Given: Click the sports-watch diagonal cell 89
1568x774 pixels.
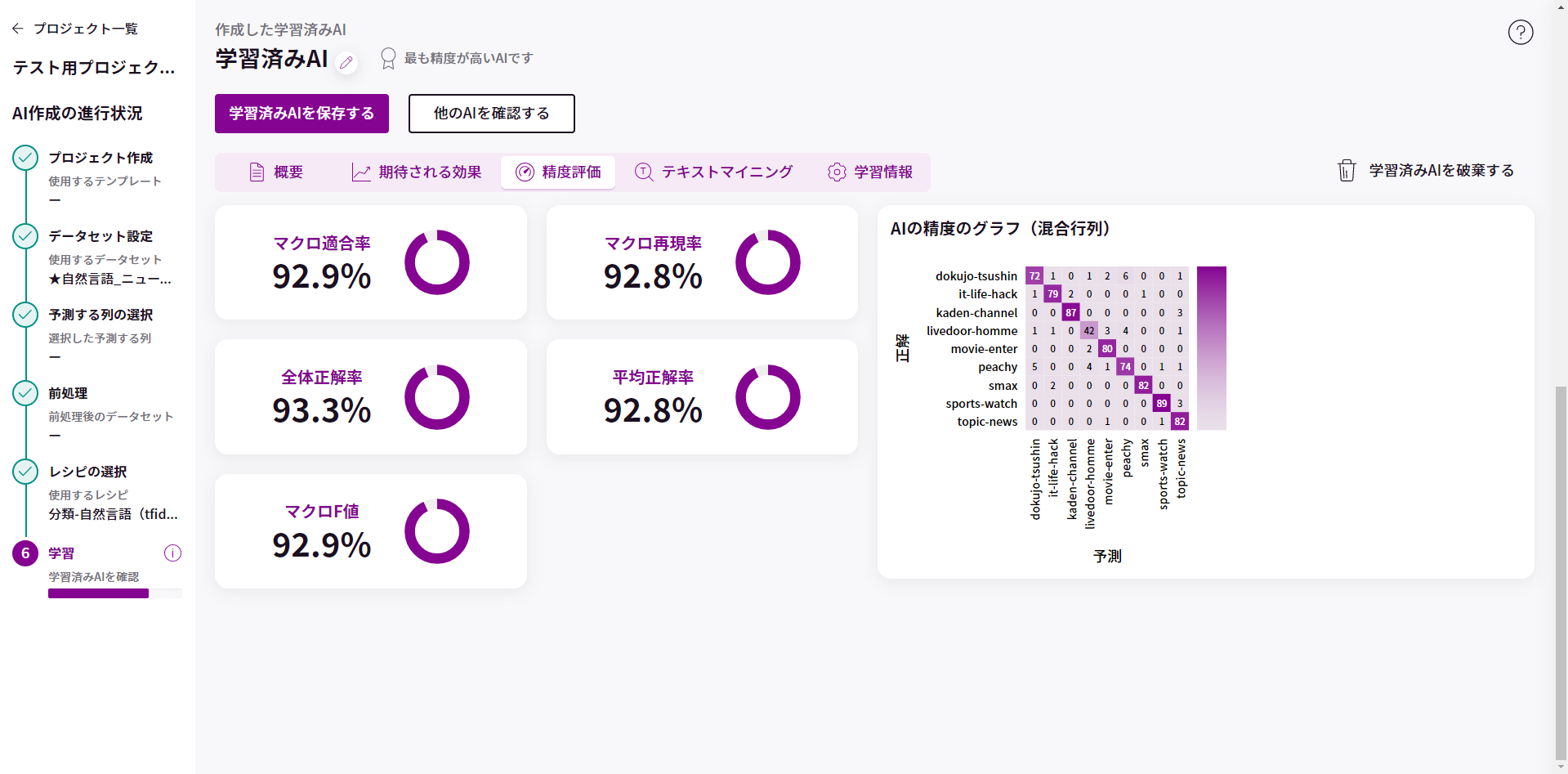Looking at the screenshot, I should (1162, 403).
